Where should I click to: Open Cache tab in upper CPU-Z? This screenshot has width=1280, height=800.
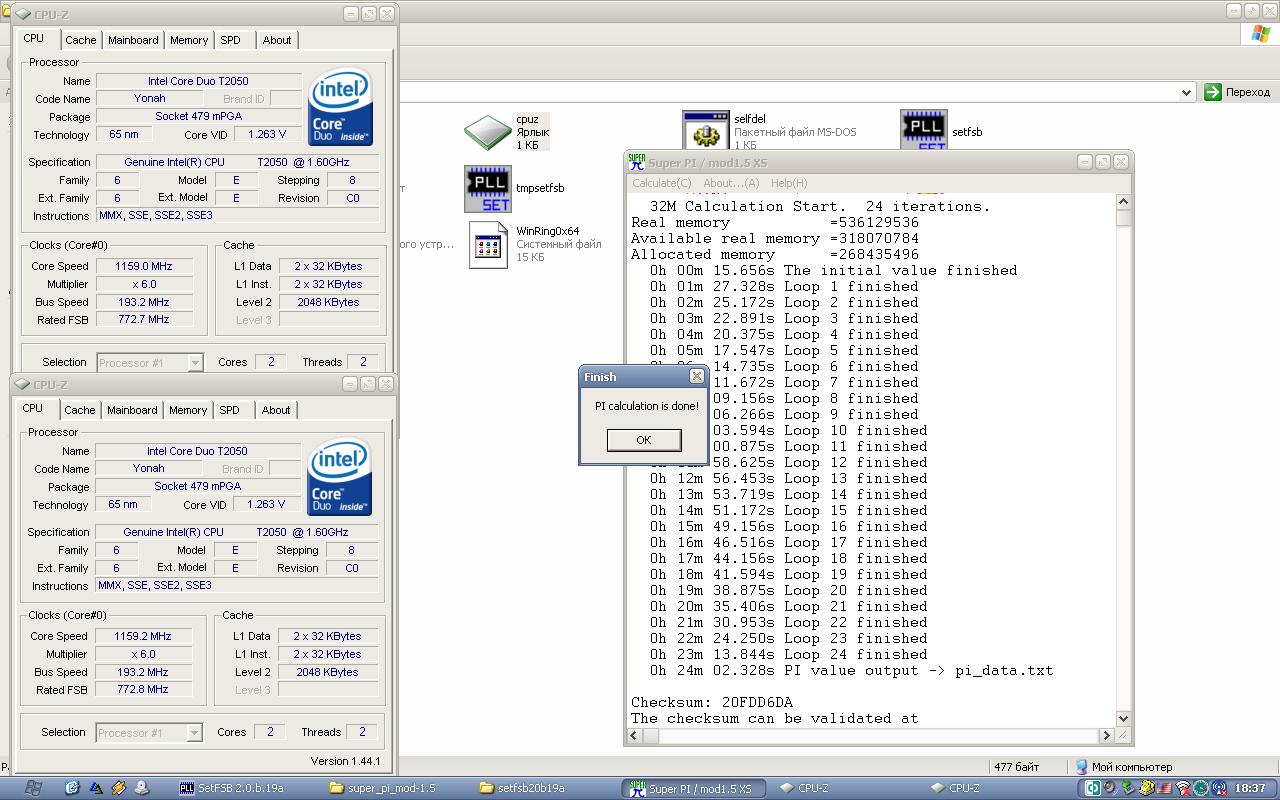[81, 40]
